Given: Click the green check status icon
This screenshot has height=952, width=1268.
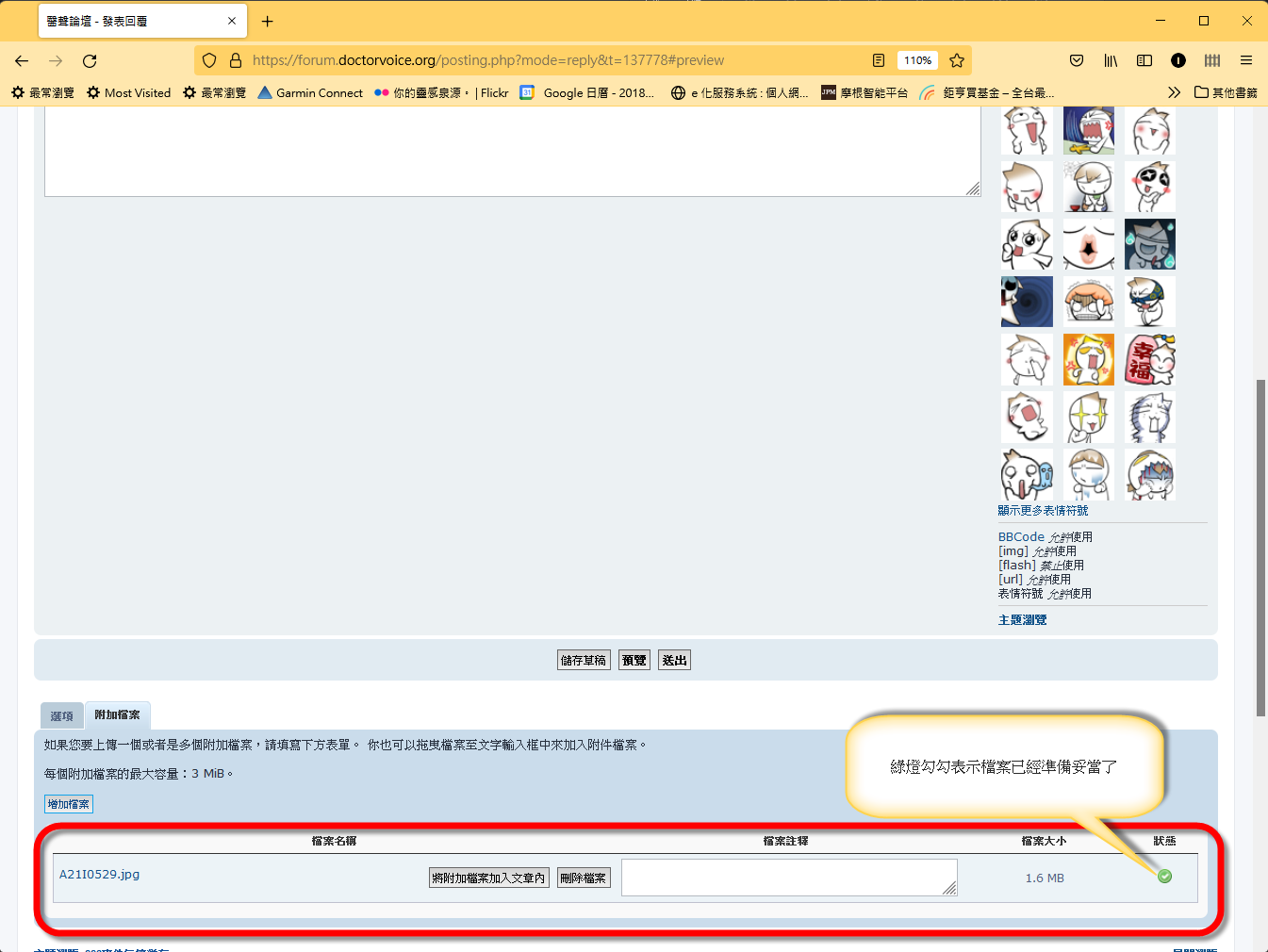Looking at the screenshot, I should 1165,876.
